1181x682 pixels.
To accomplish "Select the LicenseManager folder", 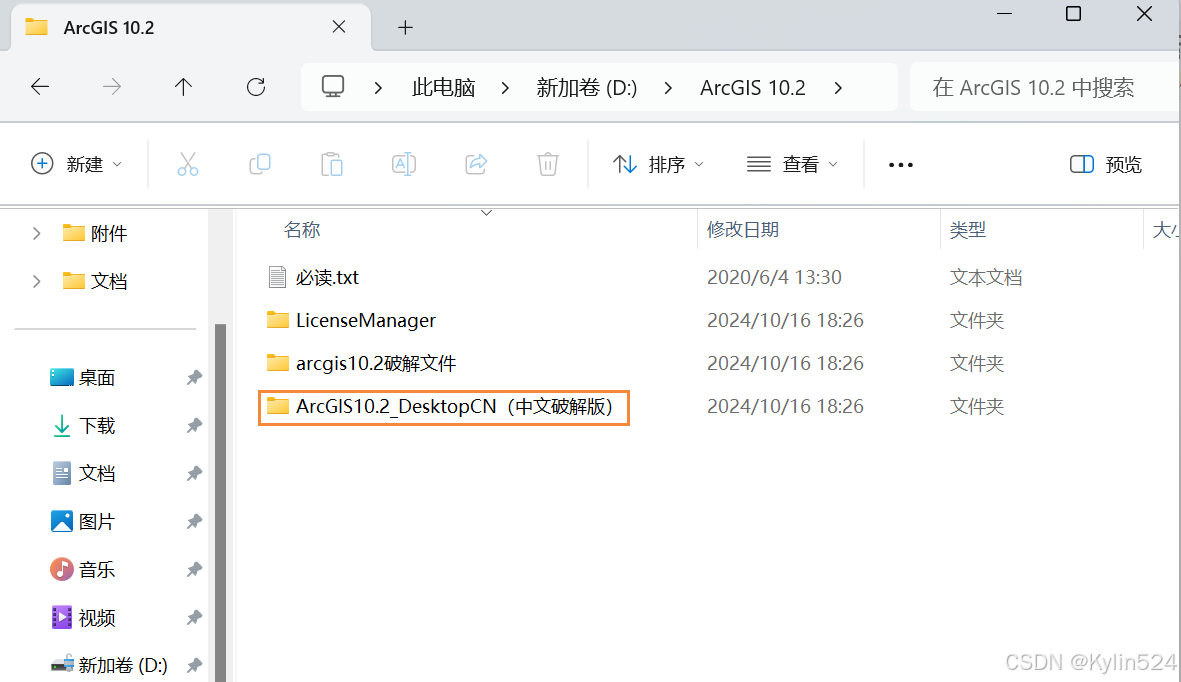I will [x=366, y=320].
